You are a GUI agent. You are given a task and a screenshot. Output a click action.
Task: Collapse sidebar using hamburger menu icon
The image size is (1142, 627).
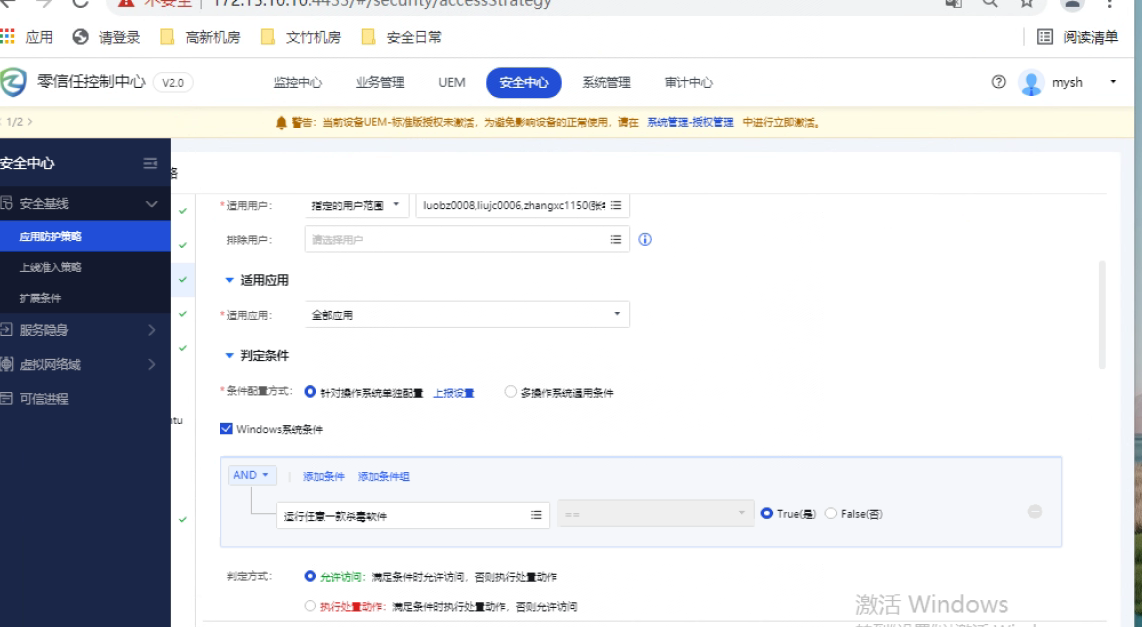coord(150,164)
